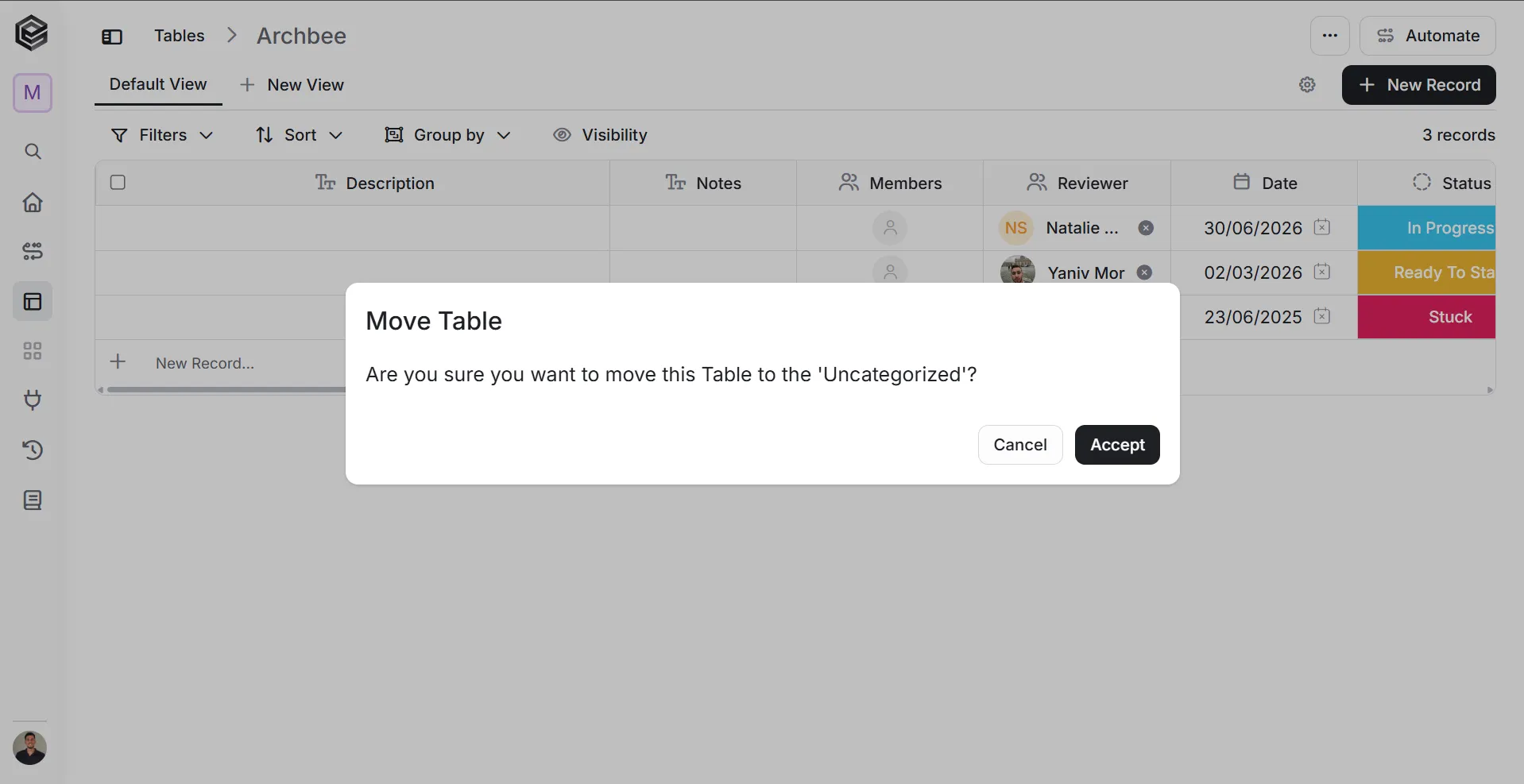The width and height of the screenshot is (1524, 784).
Task: Select the Tables sidebar icon
Action: pos(33,302)
